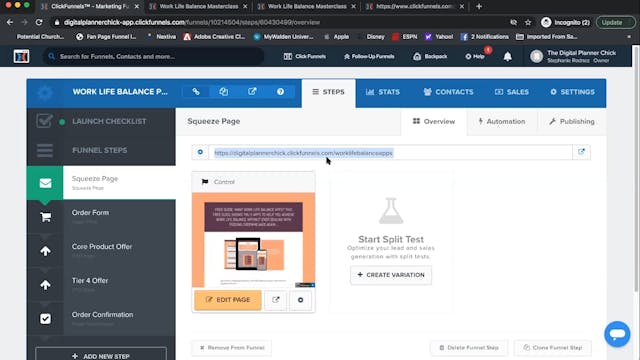The width and height of the screenshot is (640, 360).
Task: Reload the browser page
Action: pyautogui.click(x=39, y=22)
